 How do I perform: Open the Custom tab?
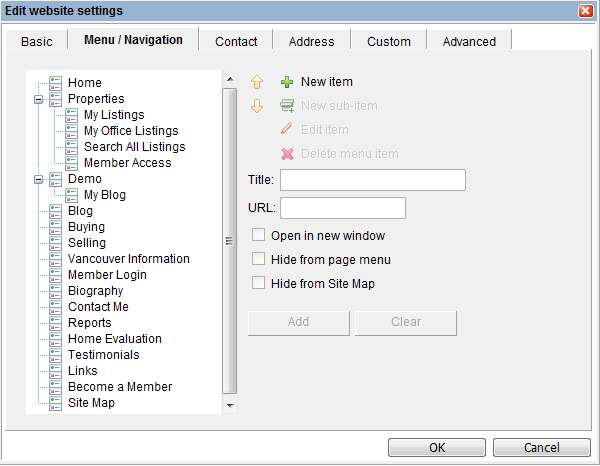click(x=389, y=41)
